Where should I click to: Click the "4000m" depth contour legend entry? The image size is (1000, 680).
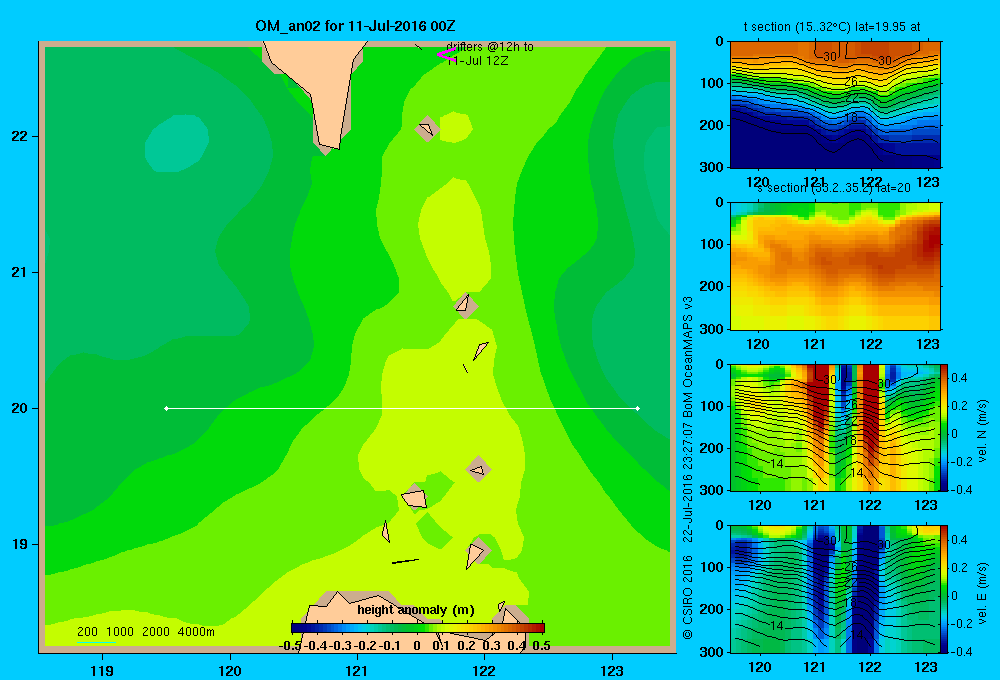(x=196, y=632)
